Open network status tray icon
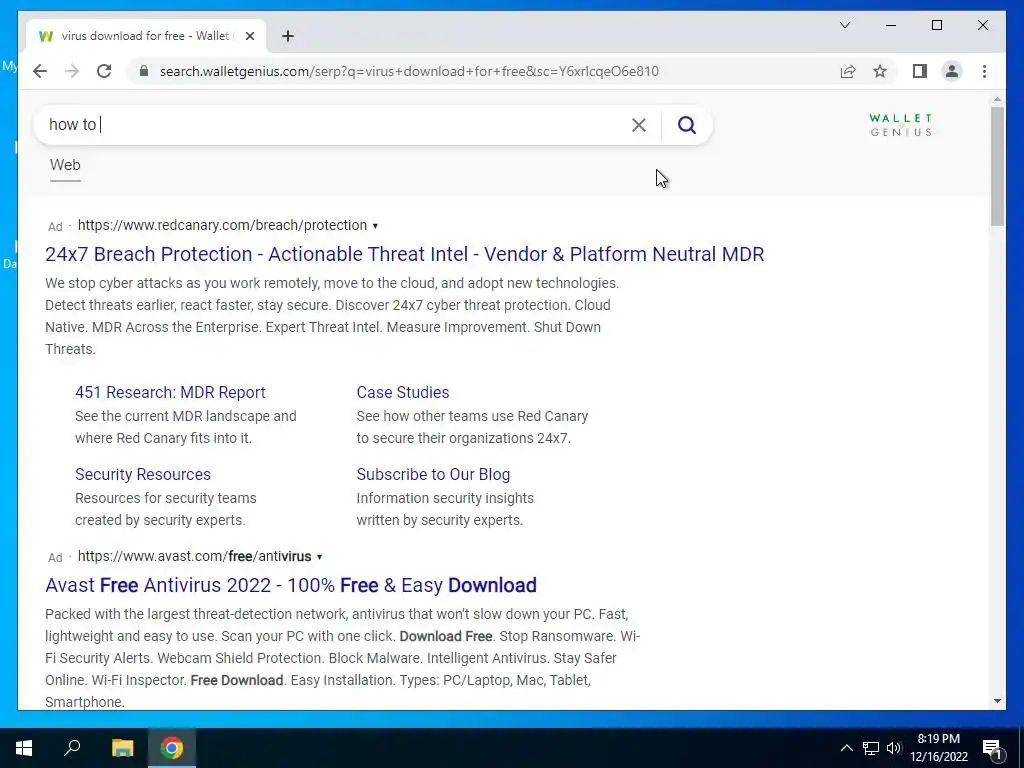Screen dimensions: 1024x768 (x=871, y=748)
